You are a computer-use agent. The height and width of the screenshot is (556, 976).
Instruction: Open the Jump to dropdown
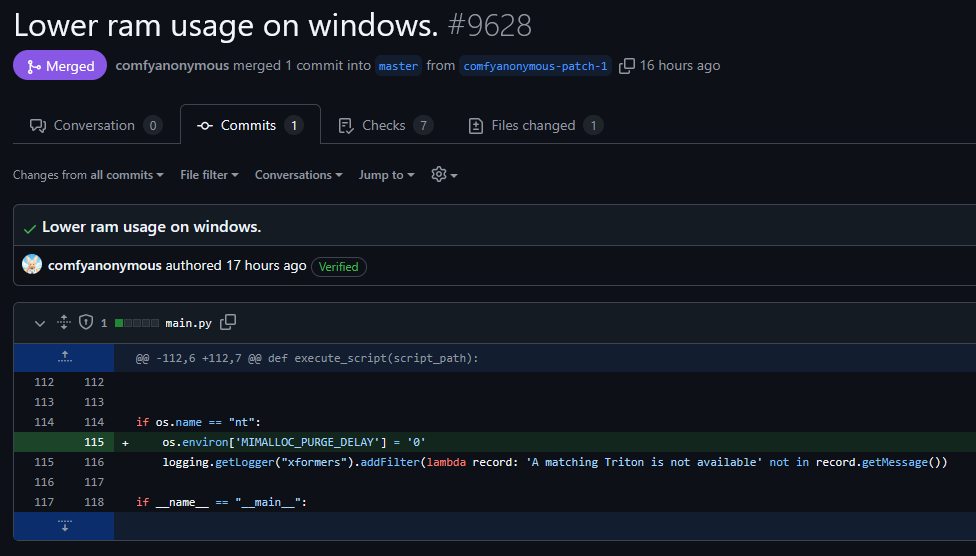(386, 175)
